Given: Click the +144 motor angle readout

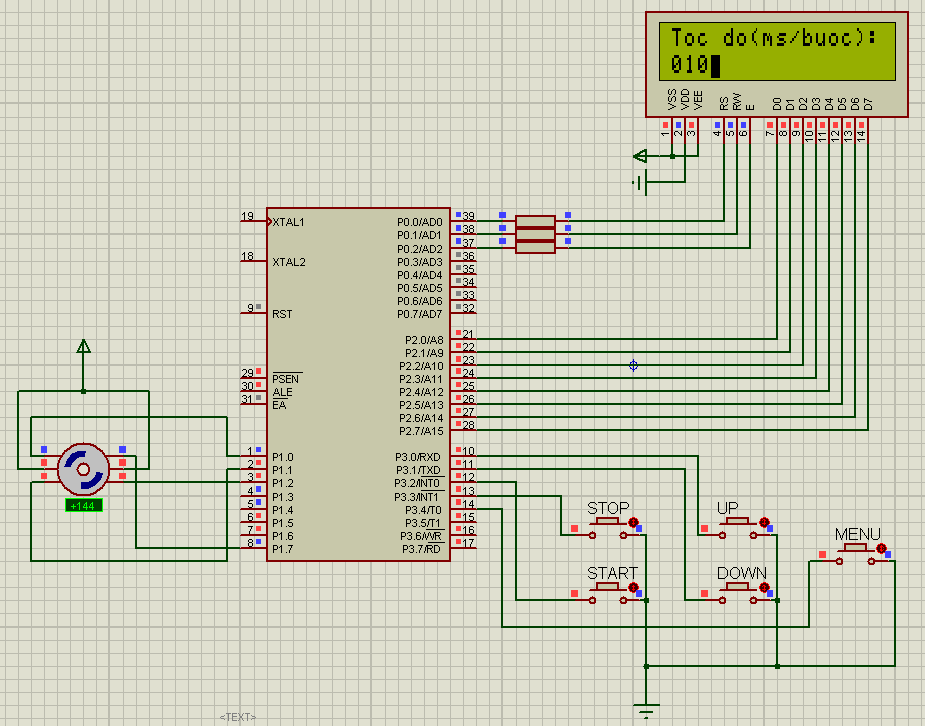Looking at the screenshot, I should click(x=83, y=505).
